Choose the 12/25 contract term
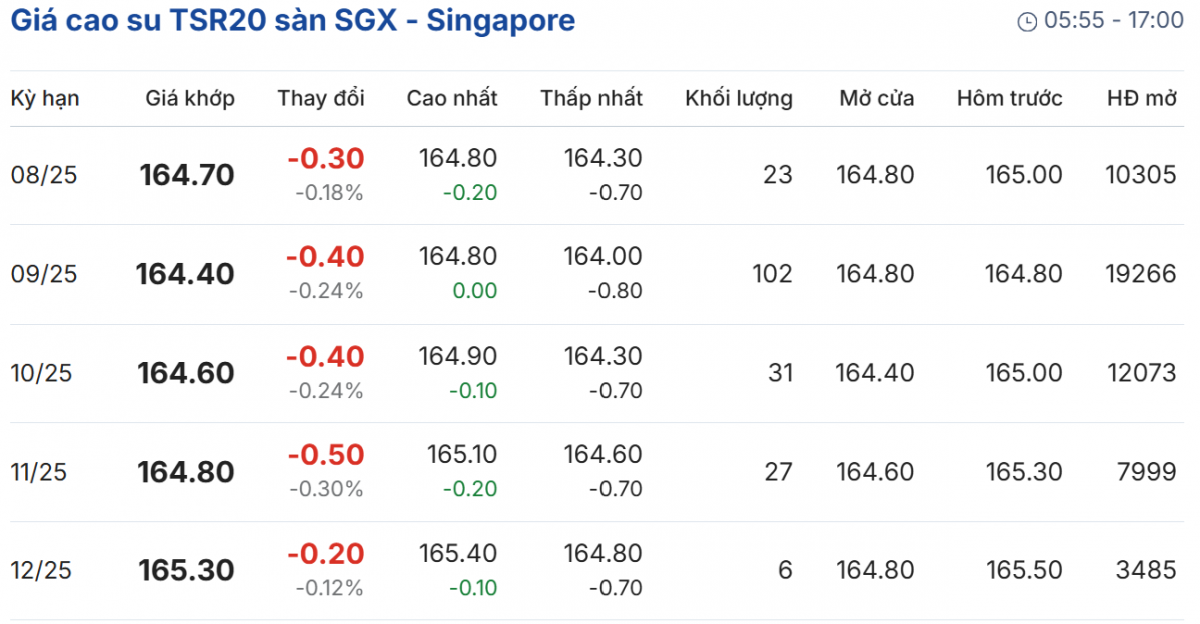Image resolution: width=1200 pixels, height=624 pixels. 42,570
